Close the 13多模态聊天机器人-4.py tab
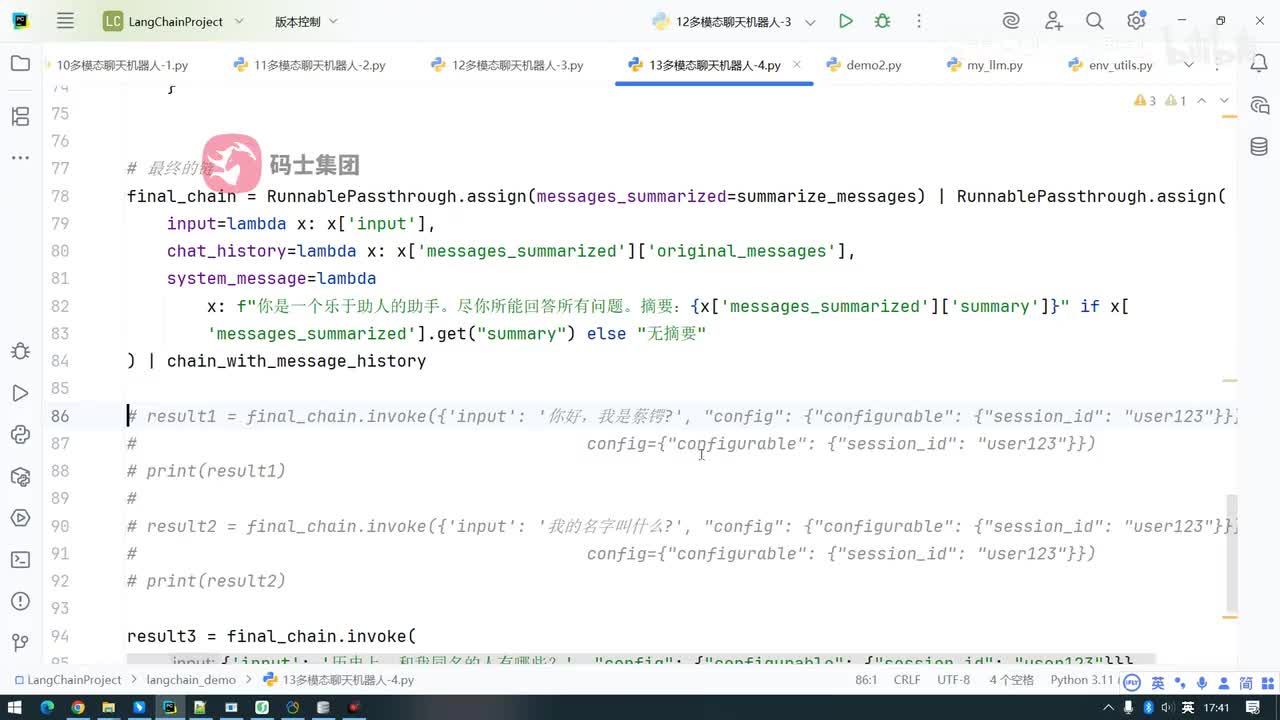The image size is (1280, 720). point(797,64)
